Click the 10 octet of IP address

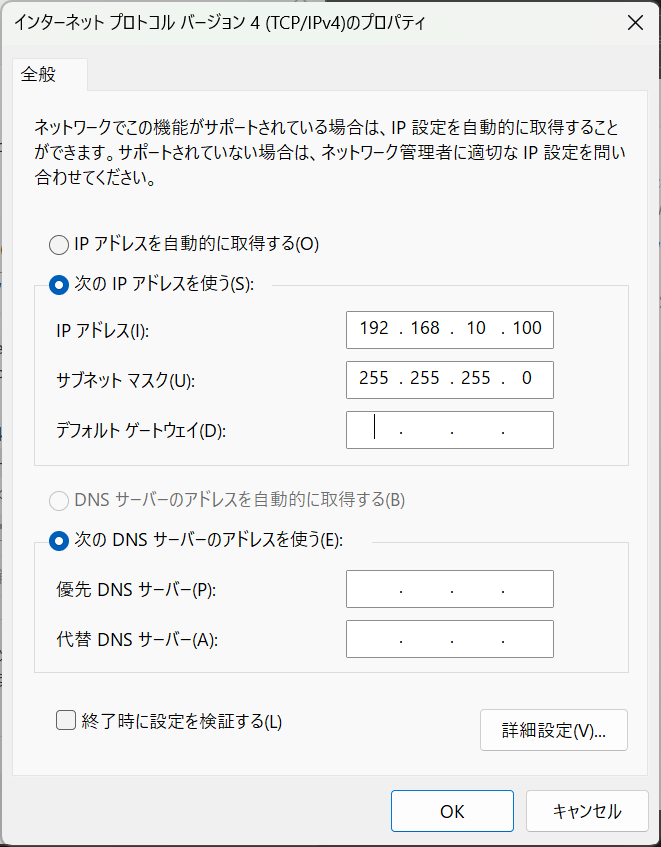pyautogui.click(x=476, y=330)
